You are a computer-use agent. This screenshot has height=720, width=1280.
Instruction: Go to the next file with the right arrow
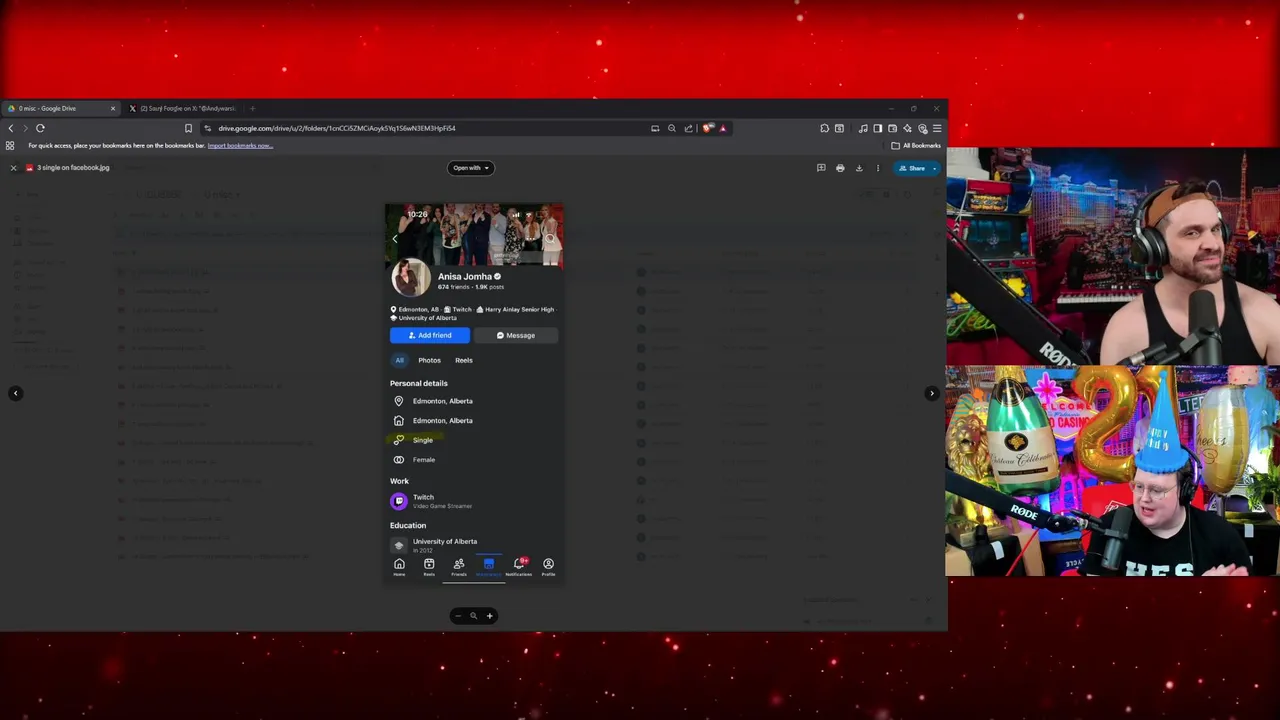[932, 393]
